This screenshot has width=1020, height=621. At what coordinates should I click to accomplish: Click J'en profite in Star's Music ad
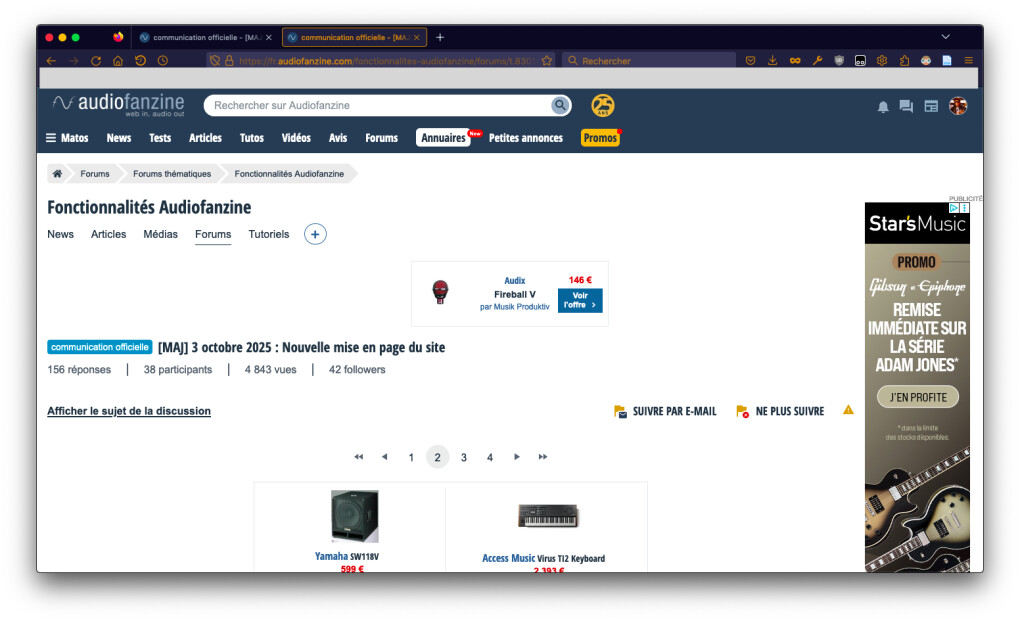[x=918, y=397]
